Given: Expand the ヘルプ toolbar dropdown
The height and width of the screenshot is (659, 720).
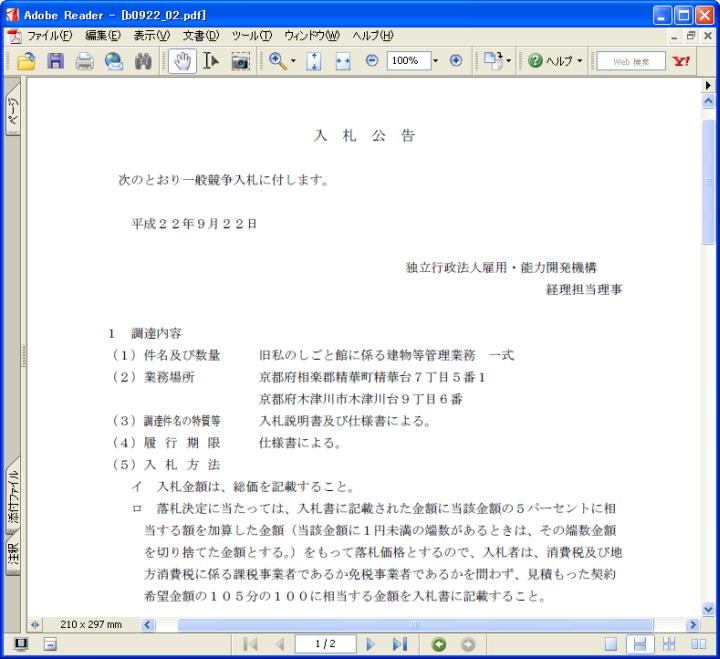Looking at the screenshot, I should (580, 61).
